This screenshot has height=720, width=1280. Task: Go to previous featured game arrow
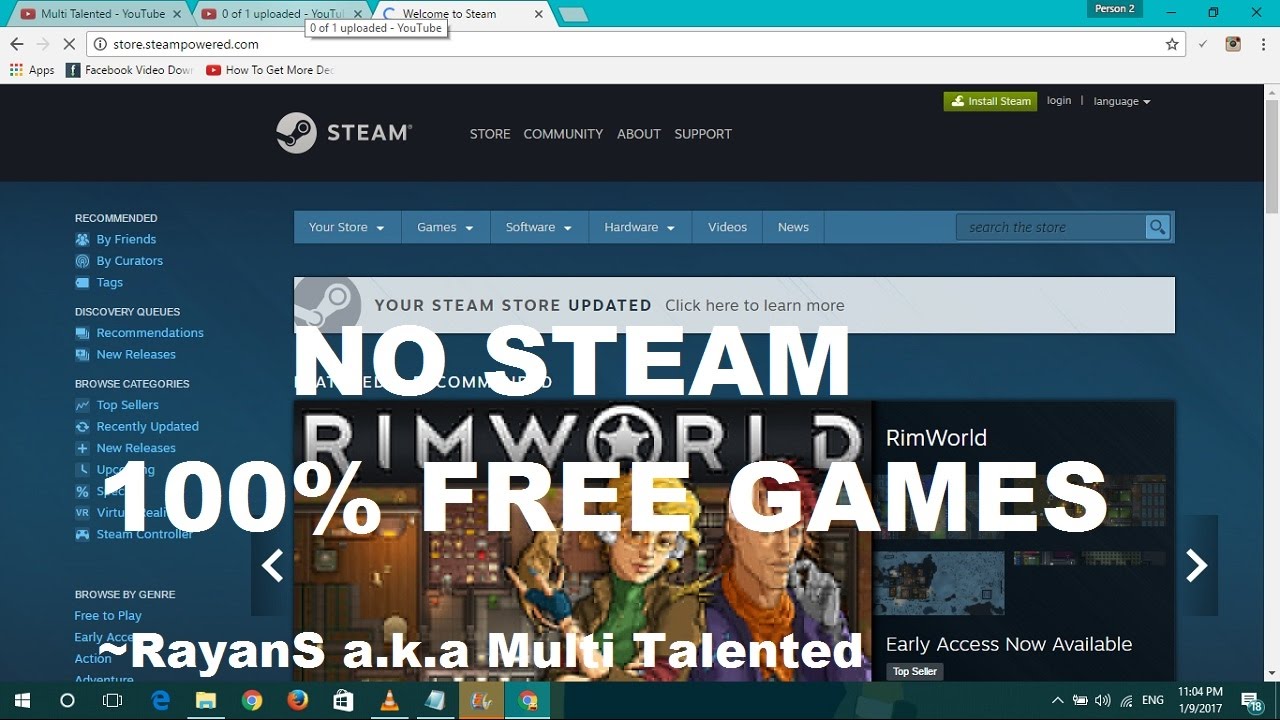(x=272, y=565)
